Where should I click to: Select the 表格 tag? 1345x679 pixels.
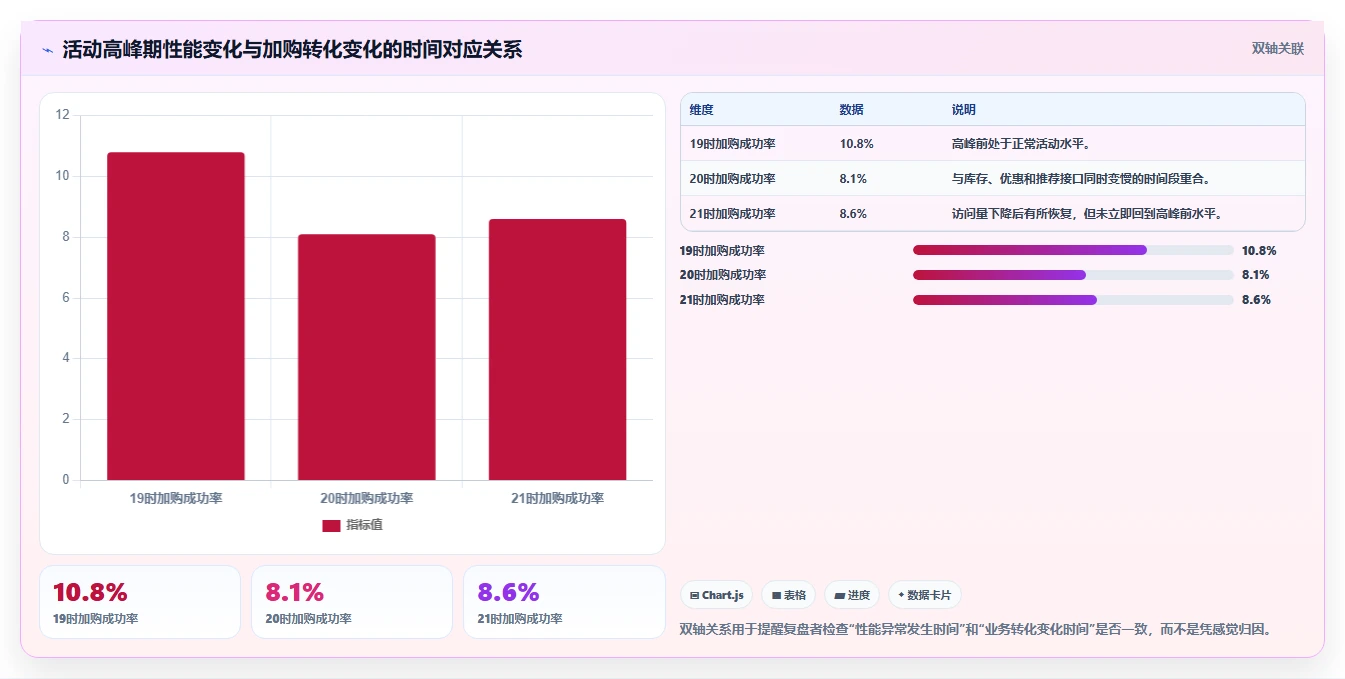click(788, 595)
